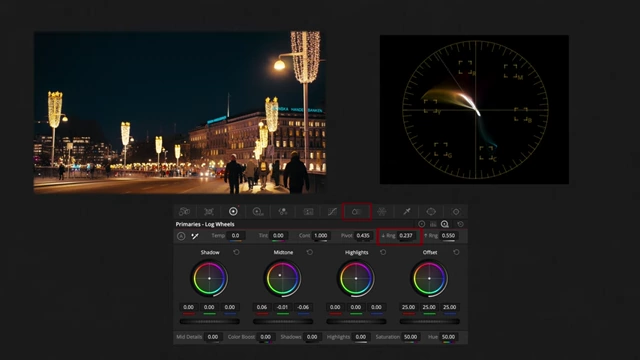
Task: Click the Saturation value 50.00
Action: point(411,337)
